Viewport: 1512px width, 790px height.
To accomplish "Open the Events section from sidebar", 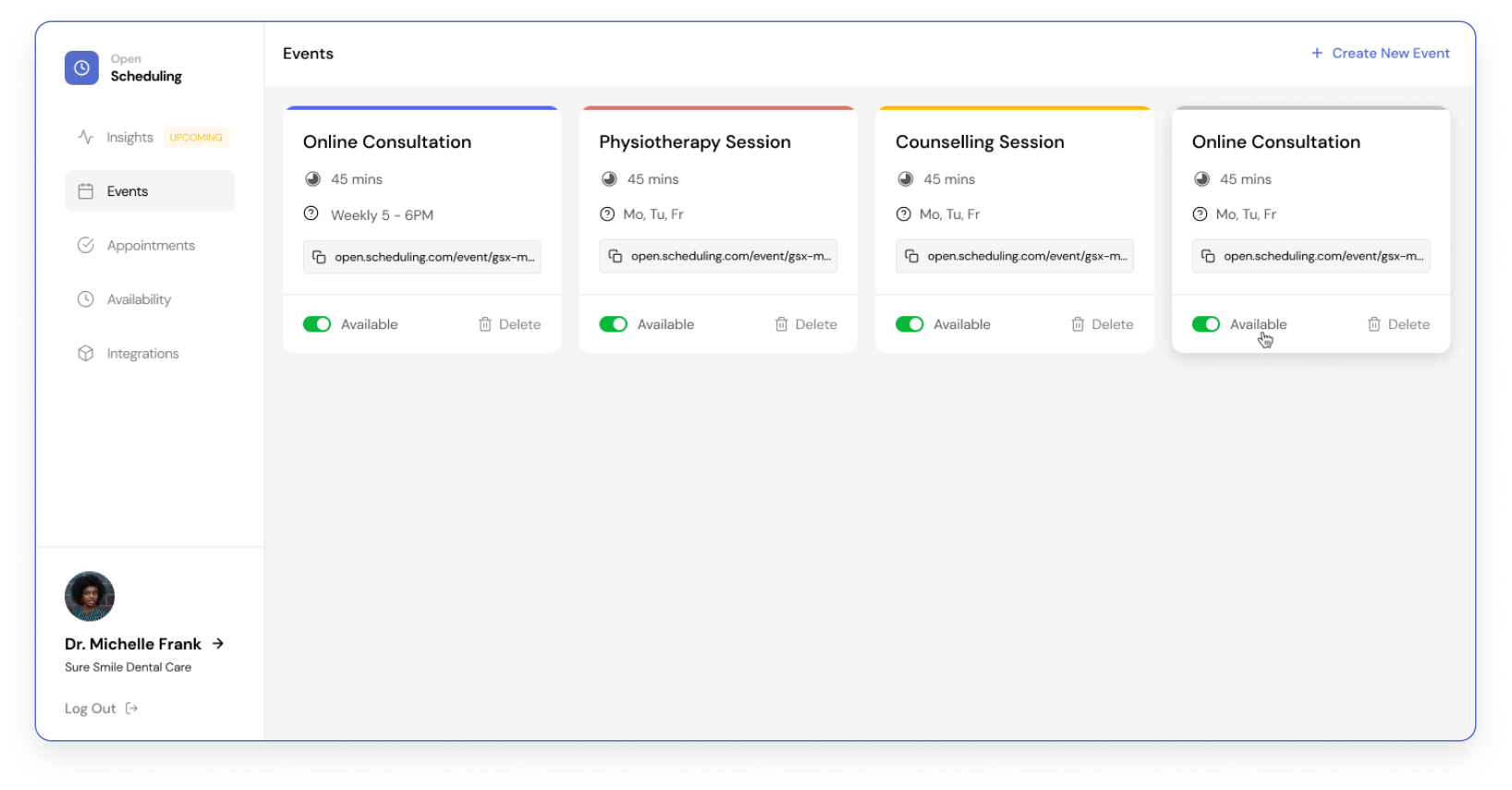I will 127,190.
